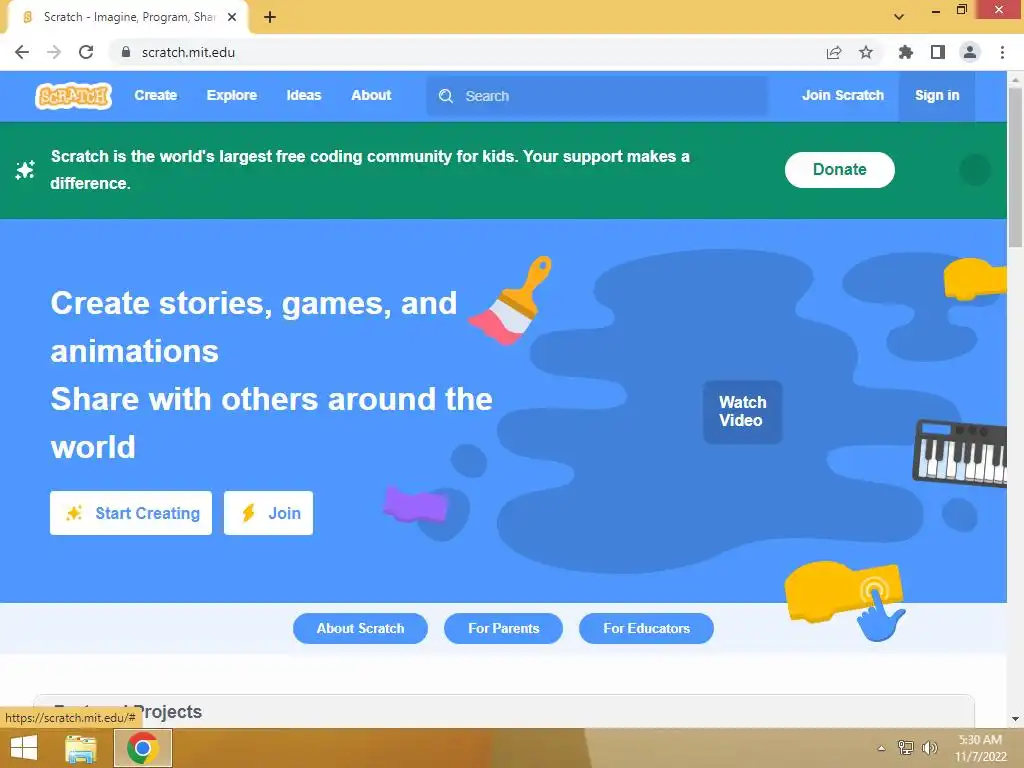Show hidden system tray icons

(x=881, y=748)
